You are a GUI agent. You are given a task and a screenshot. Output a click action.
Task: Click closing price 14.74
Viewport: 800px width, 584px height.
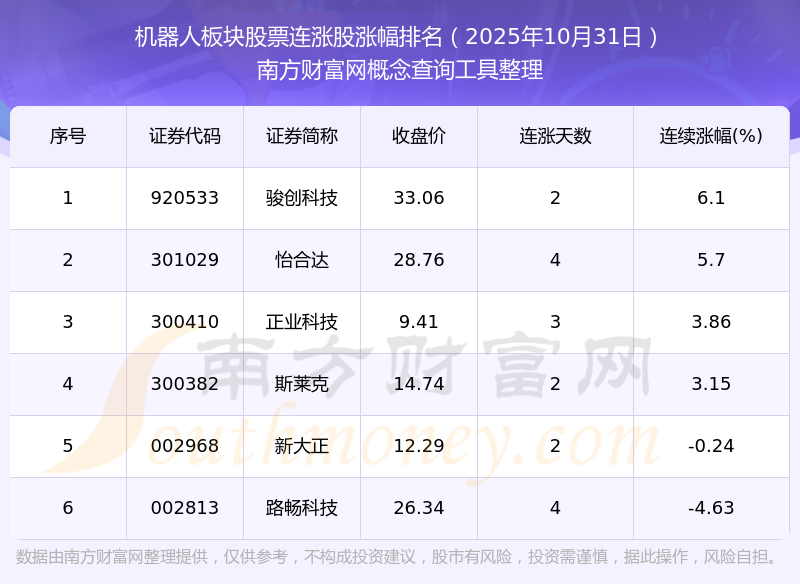(419, 384)
